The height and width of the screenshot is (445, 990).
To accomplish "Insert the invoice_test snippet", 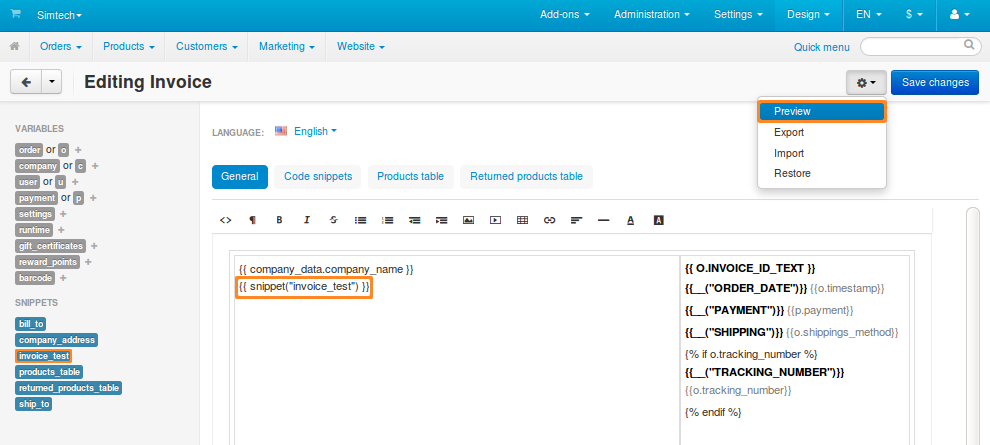I will coord(44,356).
